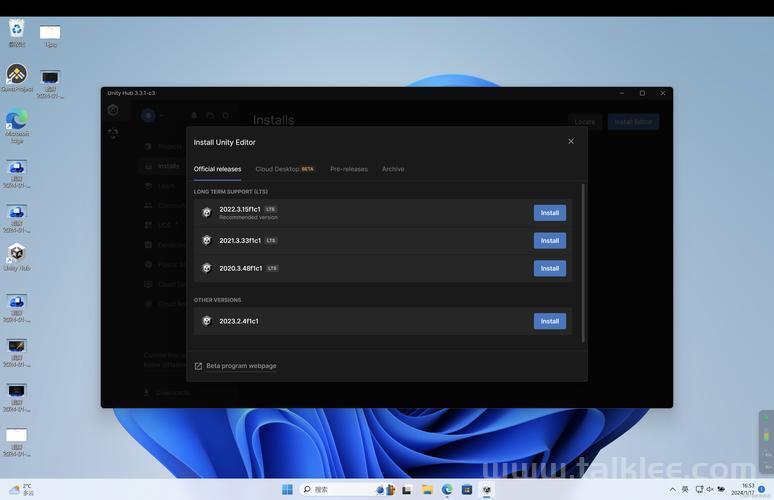
Task: Click external-link icon beside Beta program webpage
Action: pyautogui.click(x=198, y=366)
